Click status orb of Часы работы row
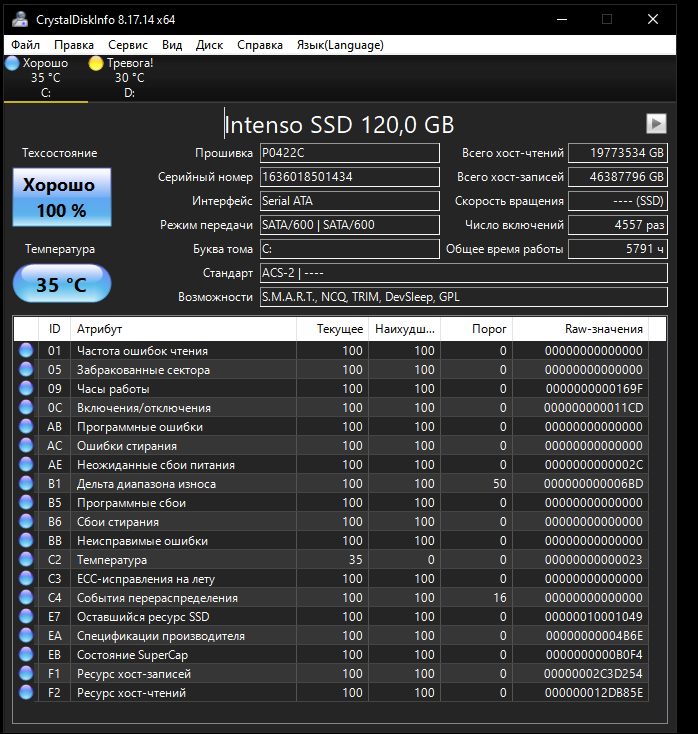The height and width of the screenshot is (734, 698). tap(26, 389)
